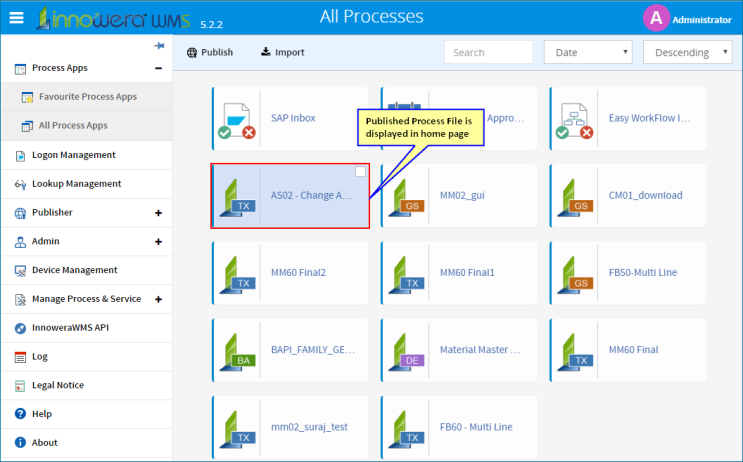Click the Publish button

pos(210,52)
